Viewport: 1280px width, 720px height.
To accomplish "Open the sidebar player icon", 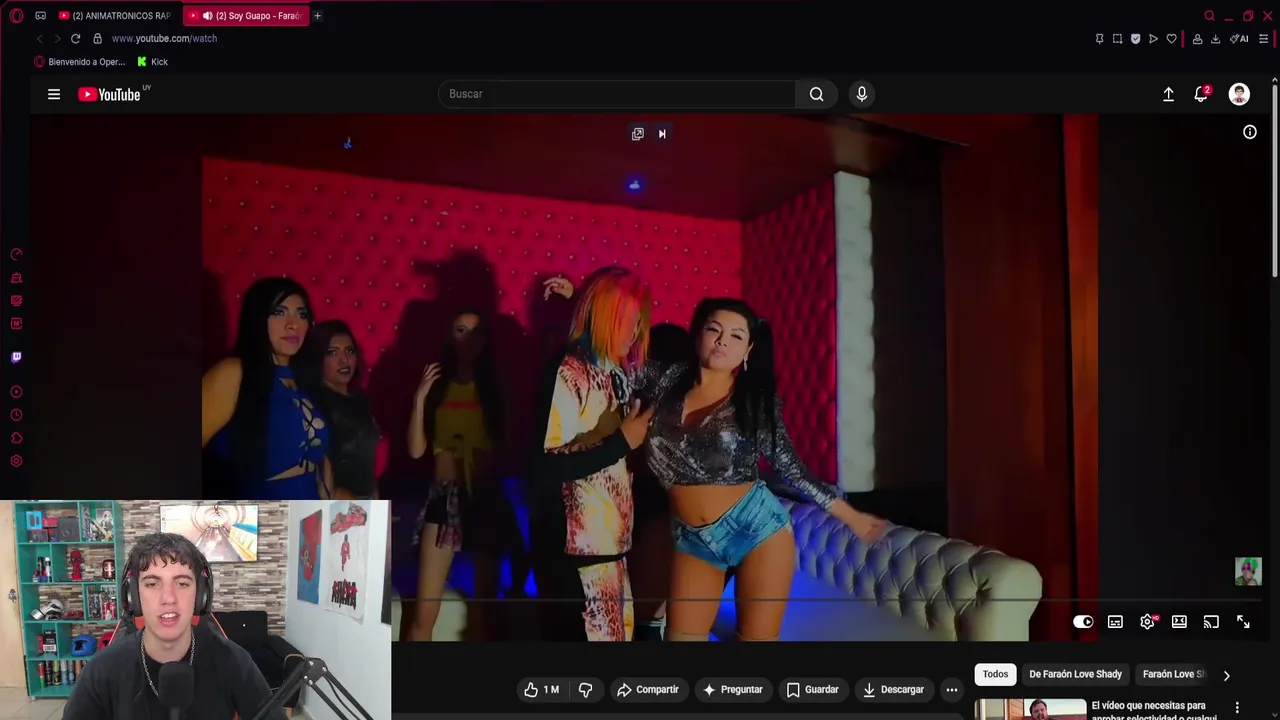I will 16,392.
